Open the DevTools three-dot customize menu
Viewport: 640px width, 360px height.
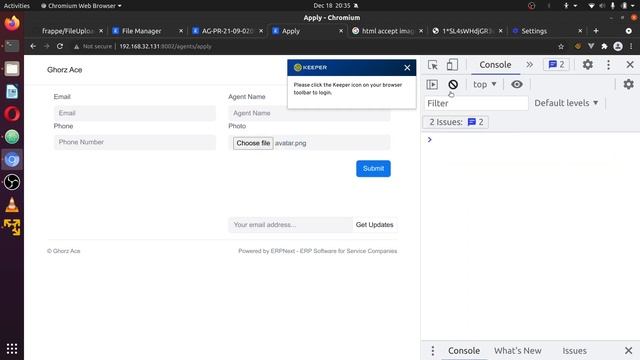pos(608,64)
